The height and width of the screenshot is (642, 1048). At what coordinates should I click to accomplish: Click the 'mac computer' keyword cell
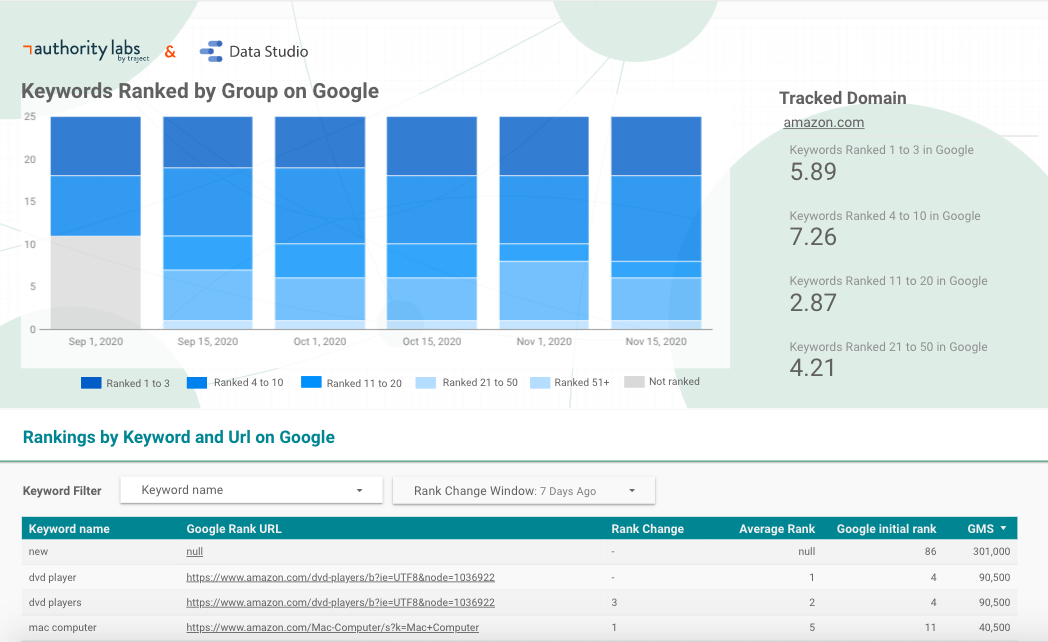[x=62, y=627]
